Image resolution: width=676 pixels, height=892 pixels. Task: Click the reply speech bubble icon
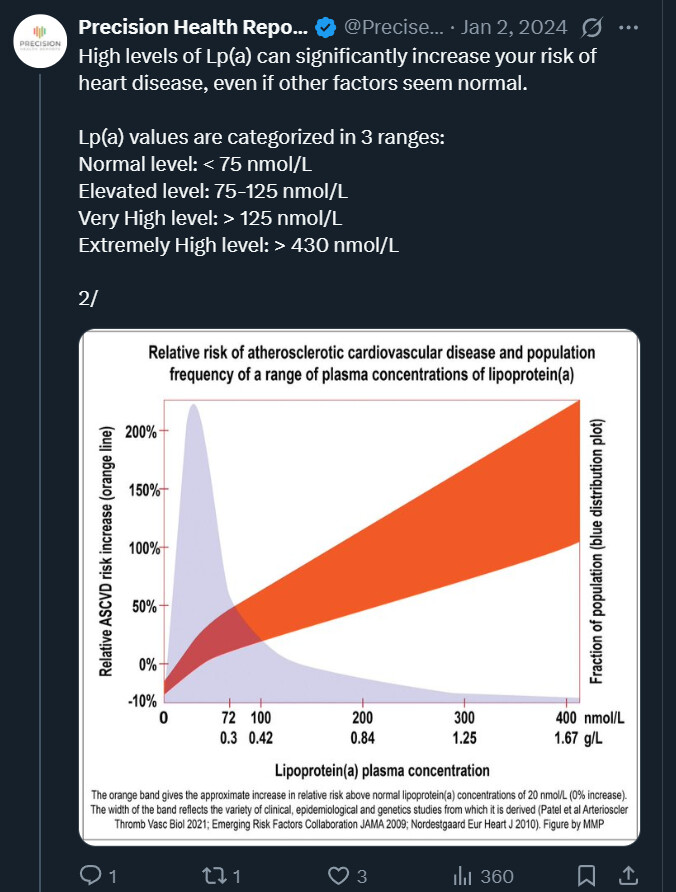[x=92, y=876]
